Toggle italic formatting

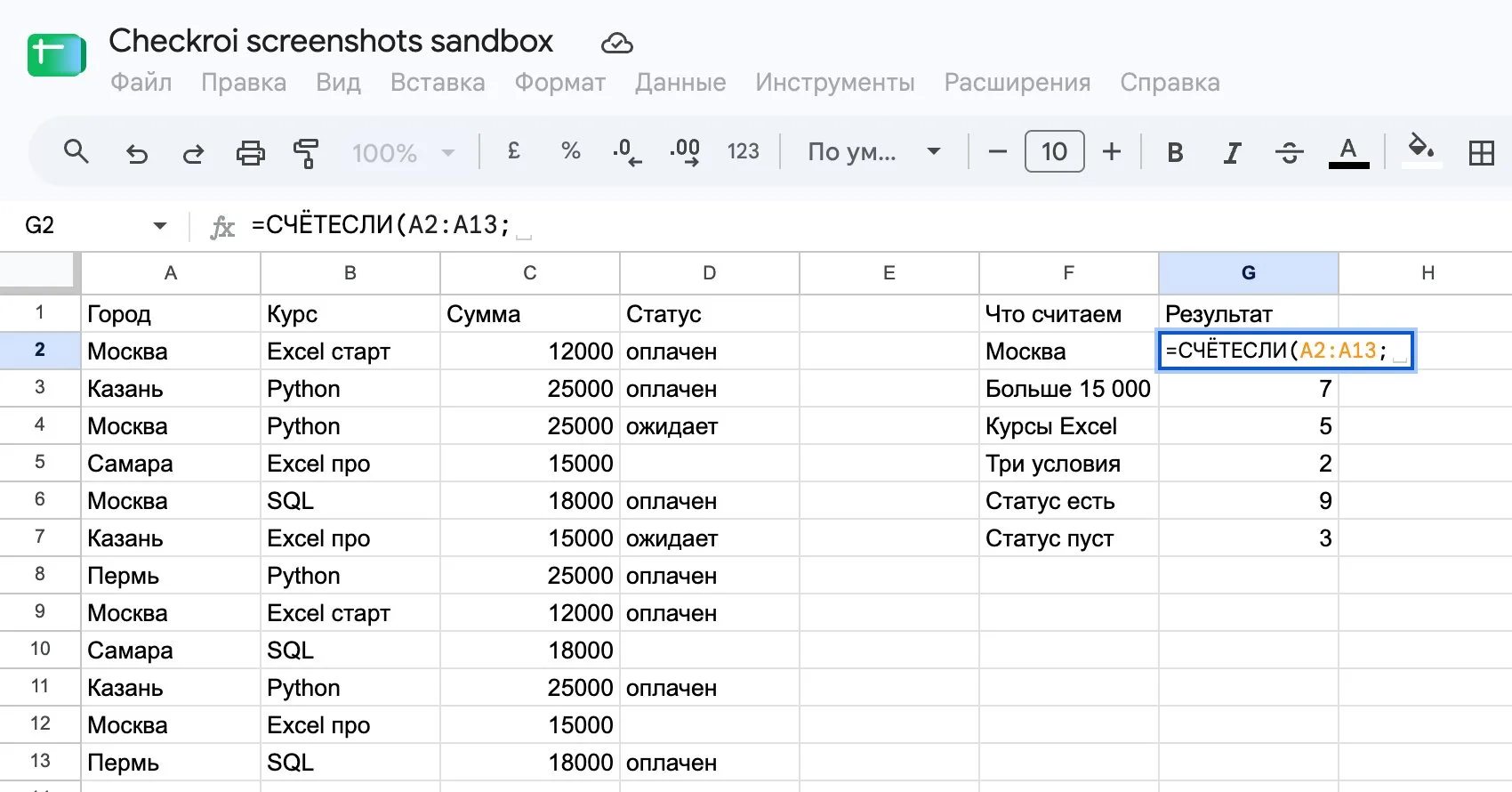tap(1232, 153)
